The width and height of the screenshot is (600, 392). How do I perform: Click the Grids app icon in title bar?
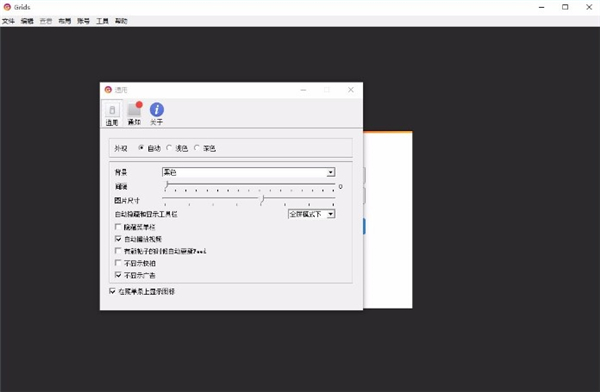[7, 7]
